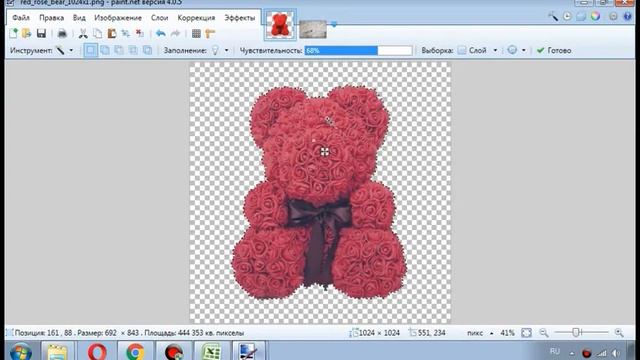Open the Файл menu
The width and height of the screenshot is (640, 360).
tap(21, 18)
